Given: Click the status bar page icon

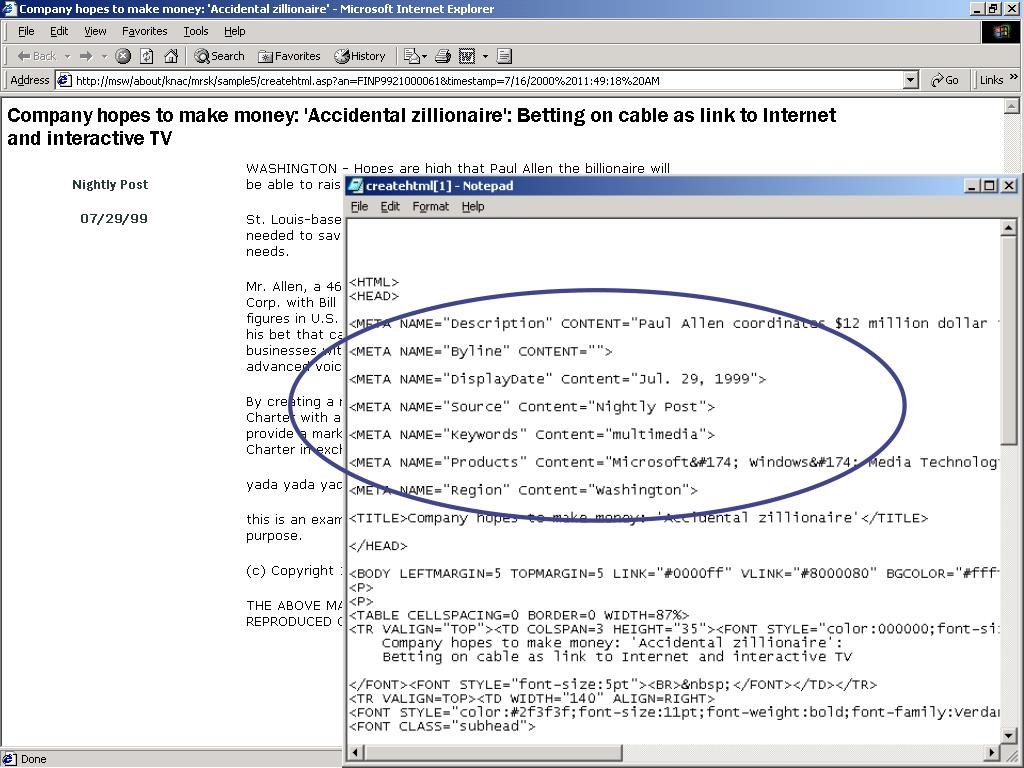Looking at the screenshot, I should 9,759.
